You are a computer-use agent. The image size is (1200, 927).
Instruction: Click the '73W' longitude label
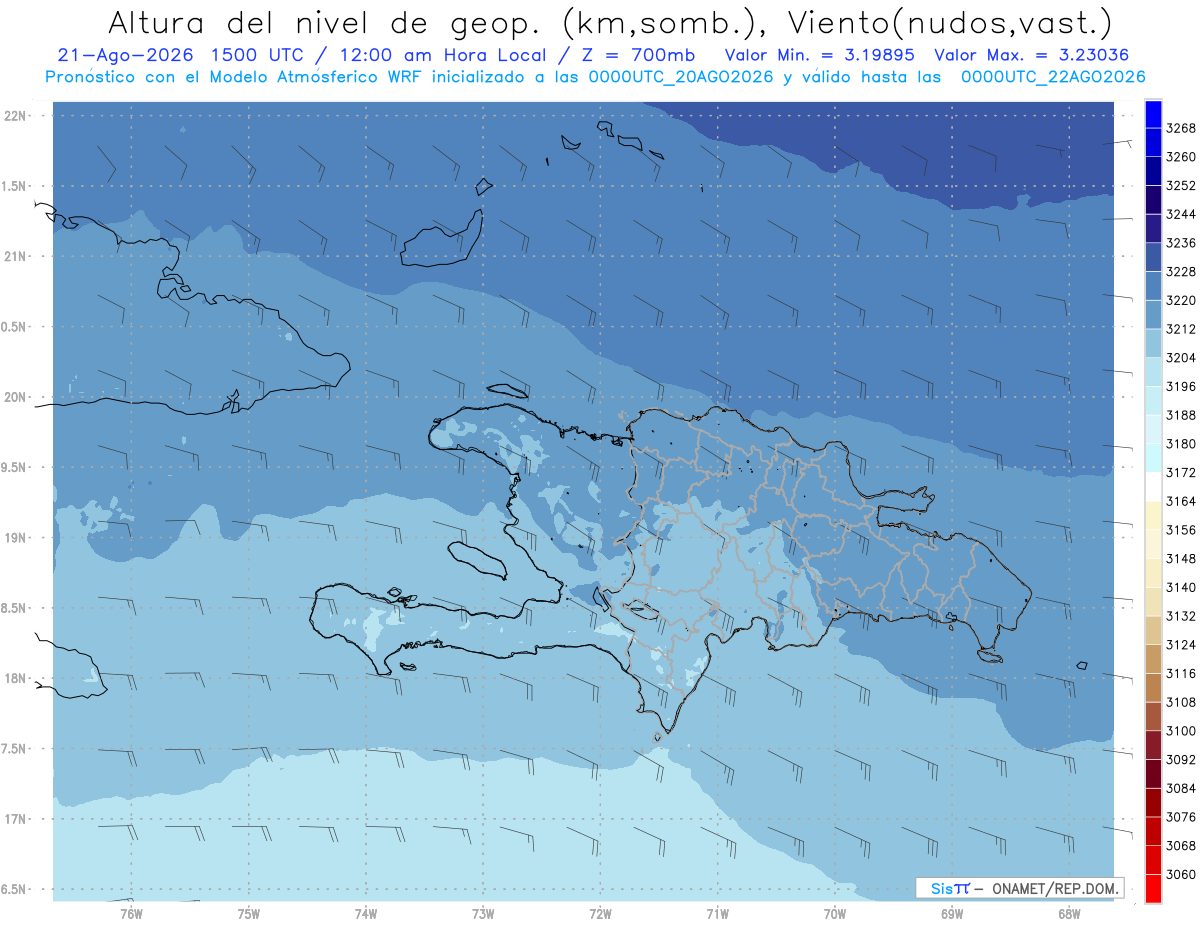point(483,913)
